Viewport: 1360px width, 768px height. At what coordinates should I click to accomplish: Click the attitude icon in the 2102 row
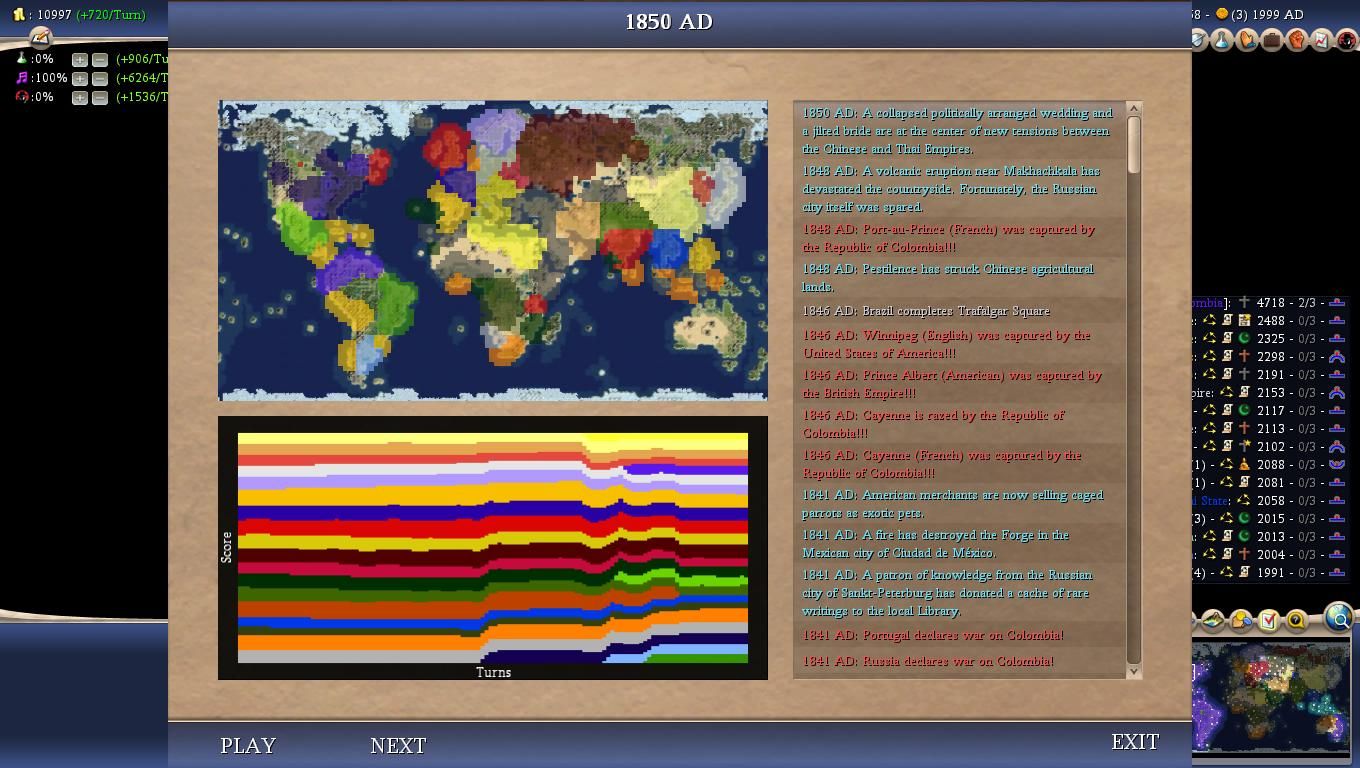pyautogui.click(x=1337, y=446)
